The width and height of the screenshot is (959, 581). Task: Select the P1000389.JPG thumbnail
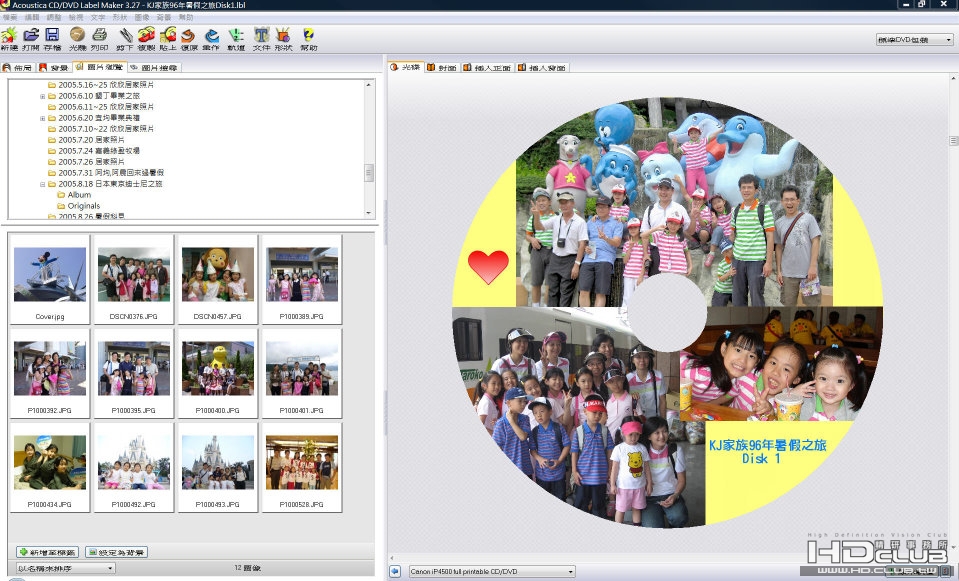[302, 279]
